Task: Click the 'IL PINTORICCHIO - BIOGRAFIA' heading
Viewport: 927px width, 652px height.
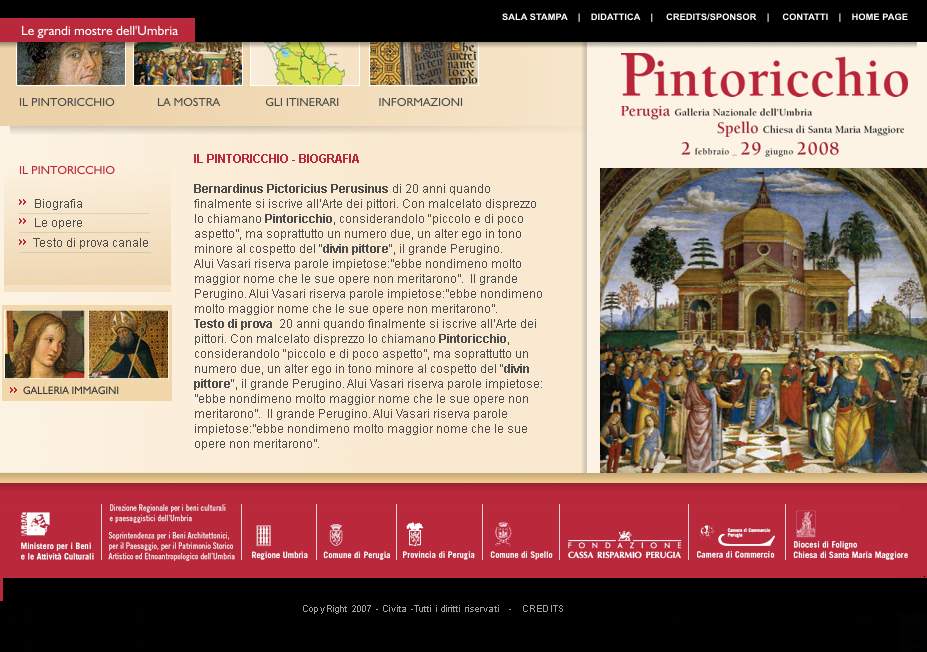Action: [276, 159]
